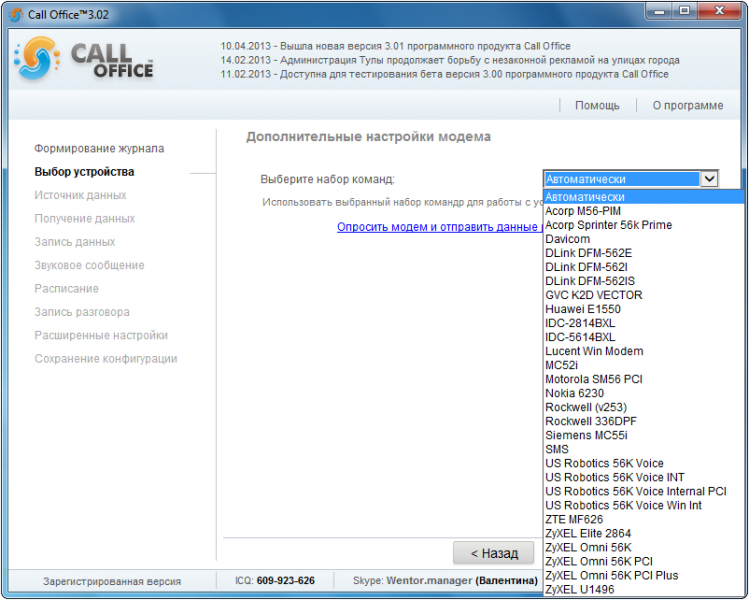Choose Motorola SM56 PCI

644,379
